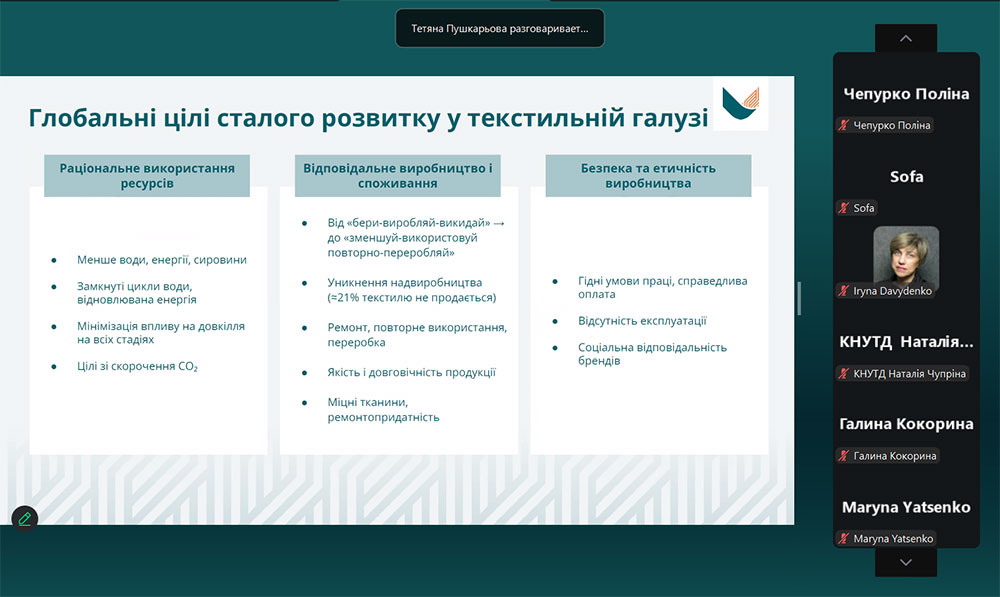This screenshot has height=597, width=1000.
Task: Click the 'Раціональне використання ресурсів' header
Action: (x=147, y=176)
